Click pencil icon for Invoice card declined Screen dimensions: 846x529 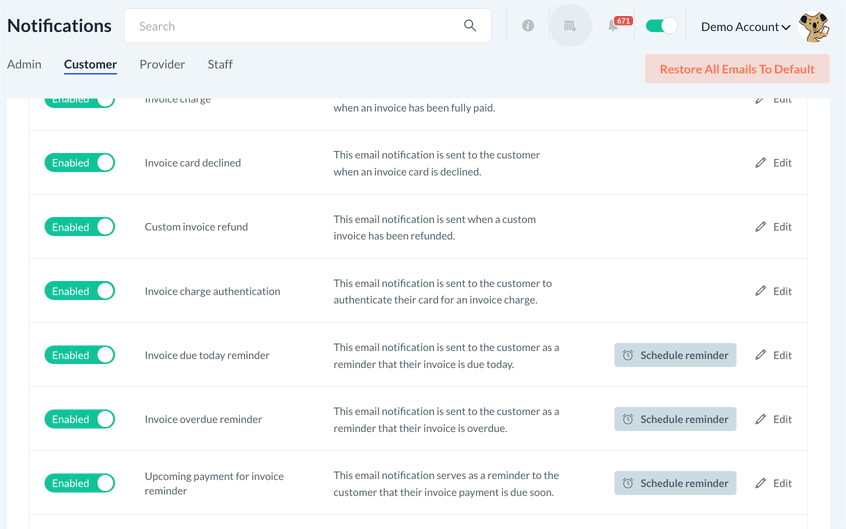click(x=760, y=163)
